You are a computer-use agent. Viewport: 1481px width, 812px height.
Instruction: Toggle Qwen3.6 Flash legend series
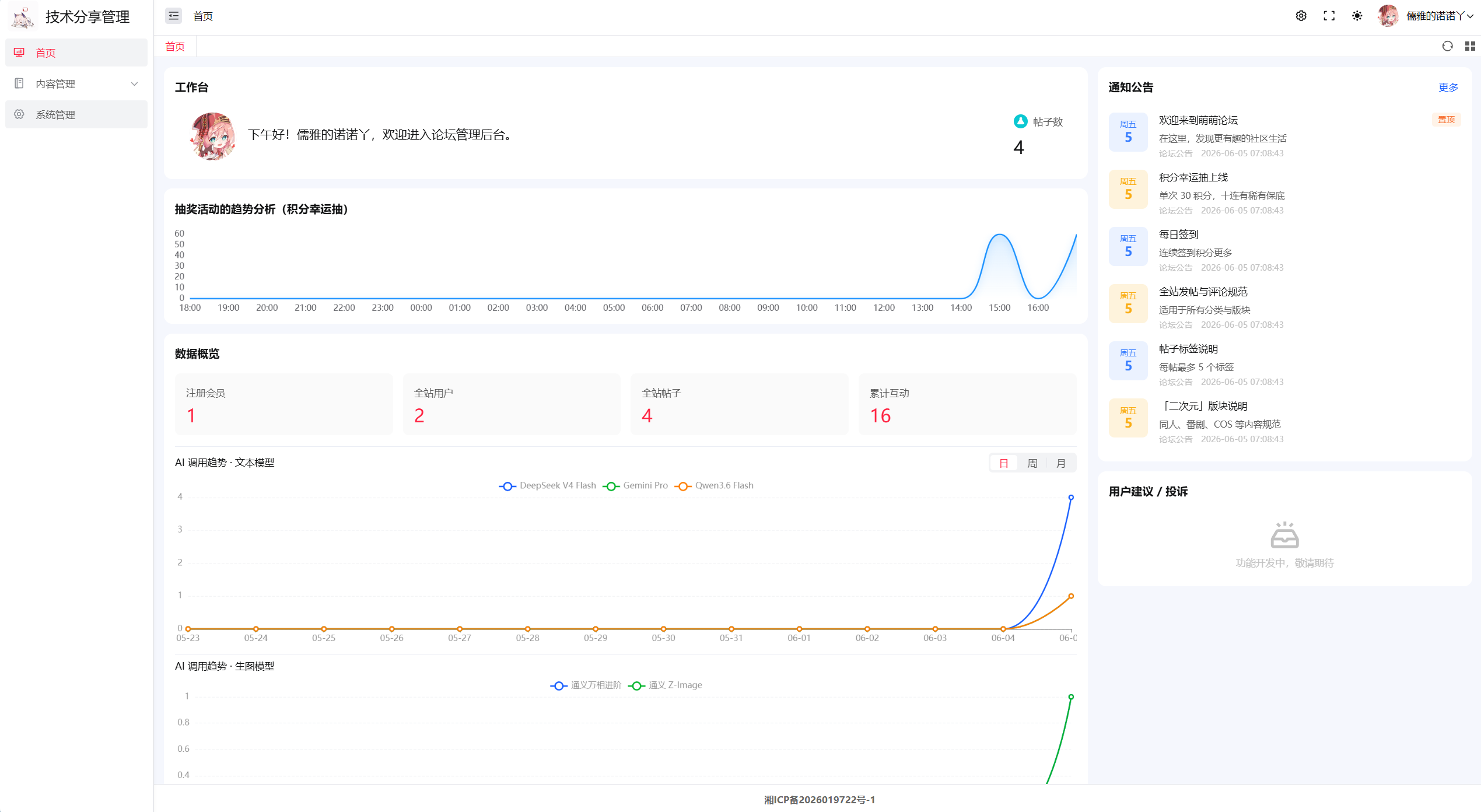click(714, 486)
